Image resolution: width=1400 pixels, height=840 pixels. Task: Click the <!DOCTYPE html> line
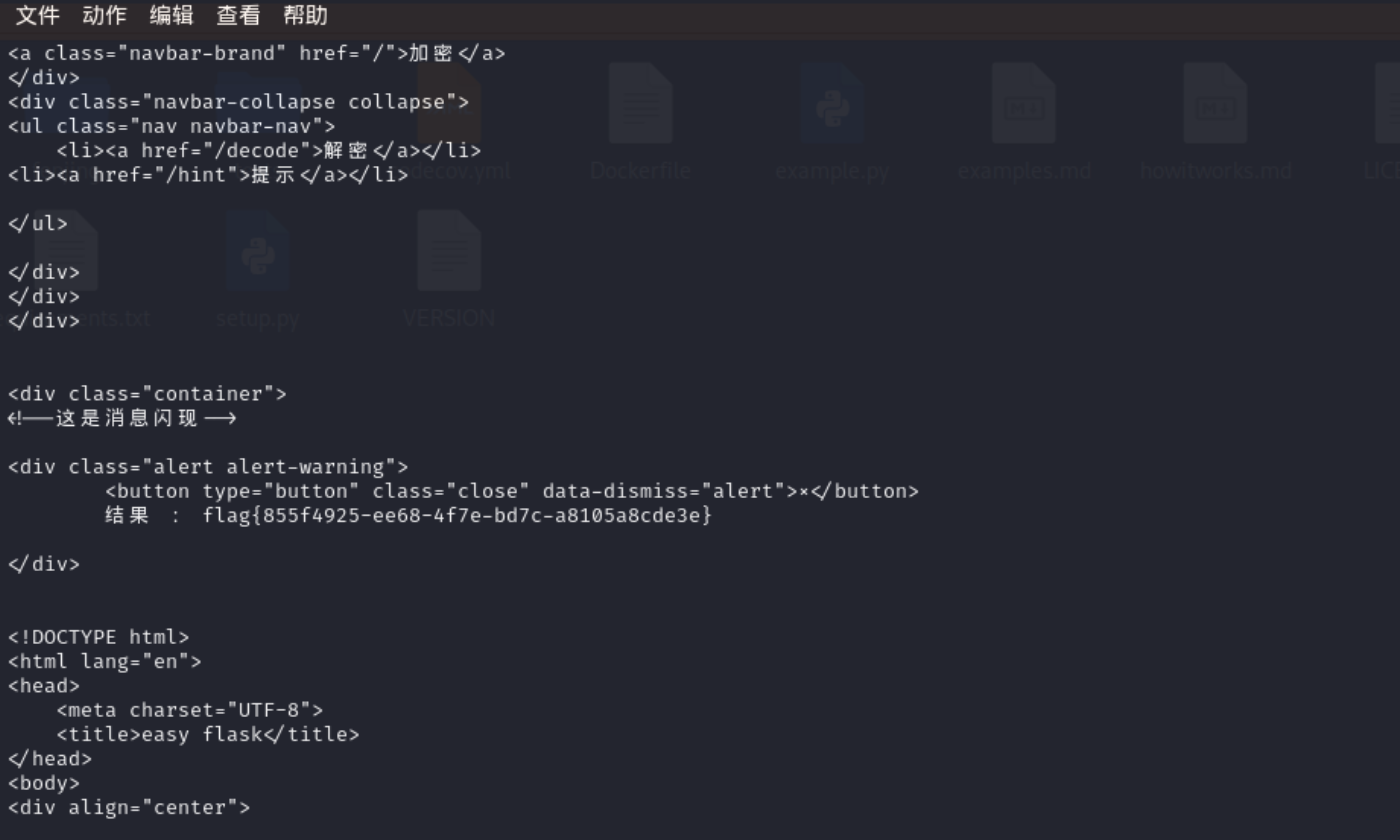[98, 637]
